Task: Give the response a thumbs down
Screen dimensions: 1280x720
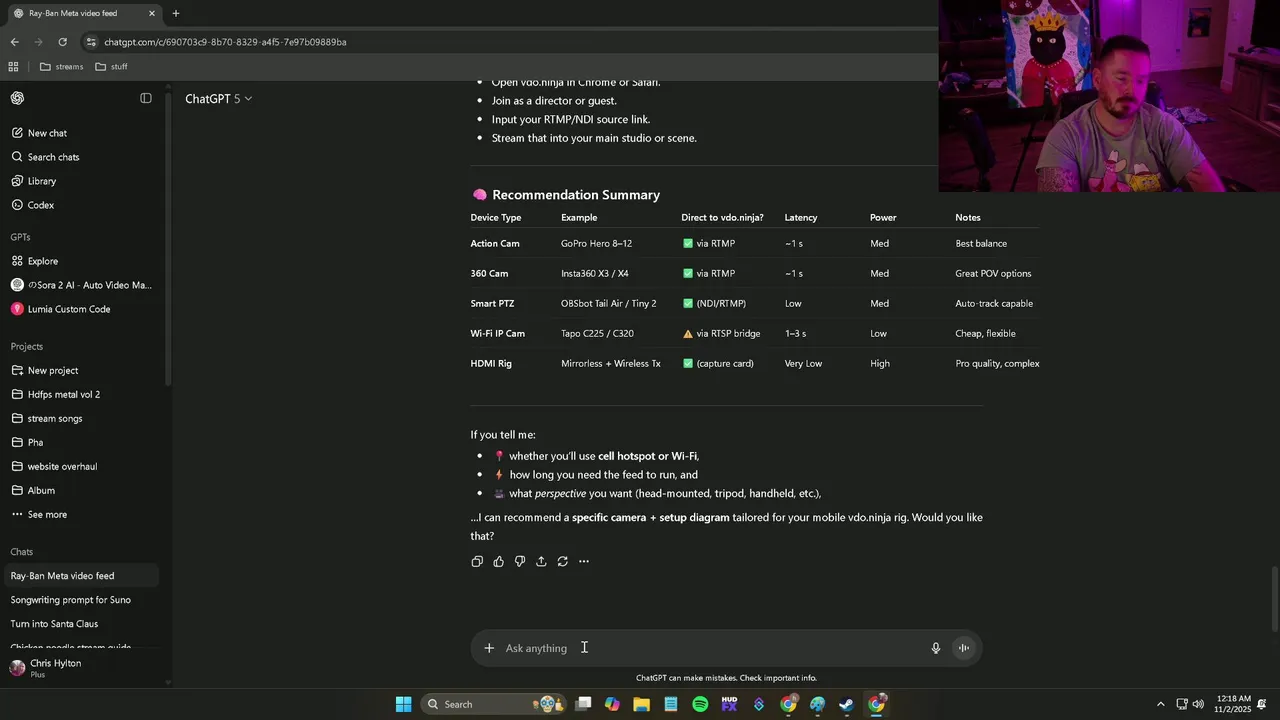Action: [520, 561]
